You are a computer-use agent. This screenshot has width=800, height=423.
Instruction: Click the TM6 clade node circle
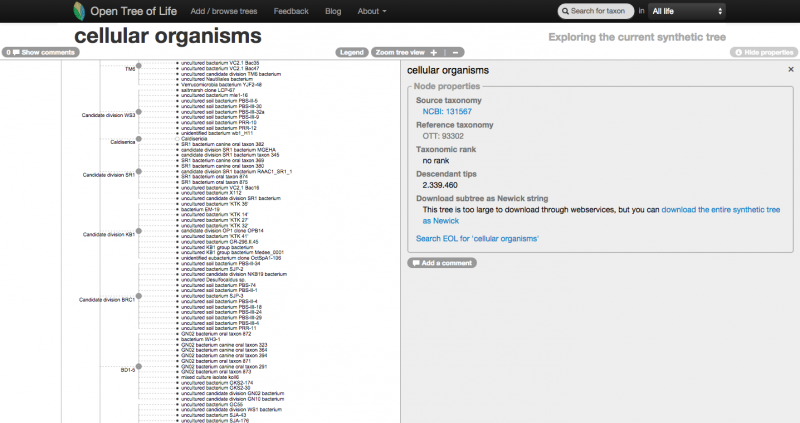point(138,68)
